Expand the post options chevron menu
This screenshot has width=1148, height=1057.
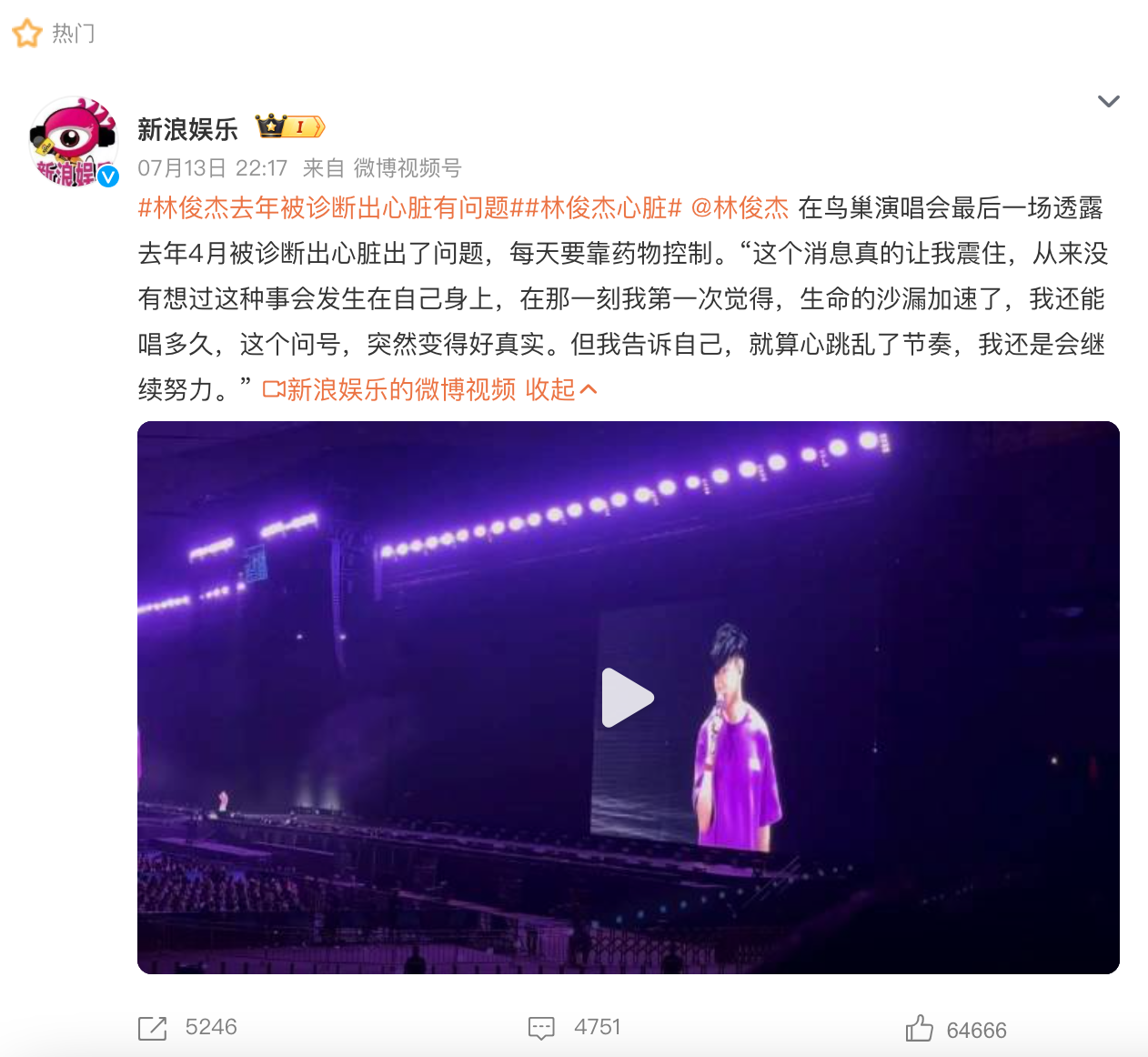coord(1108,101)
